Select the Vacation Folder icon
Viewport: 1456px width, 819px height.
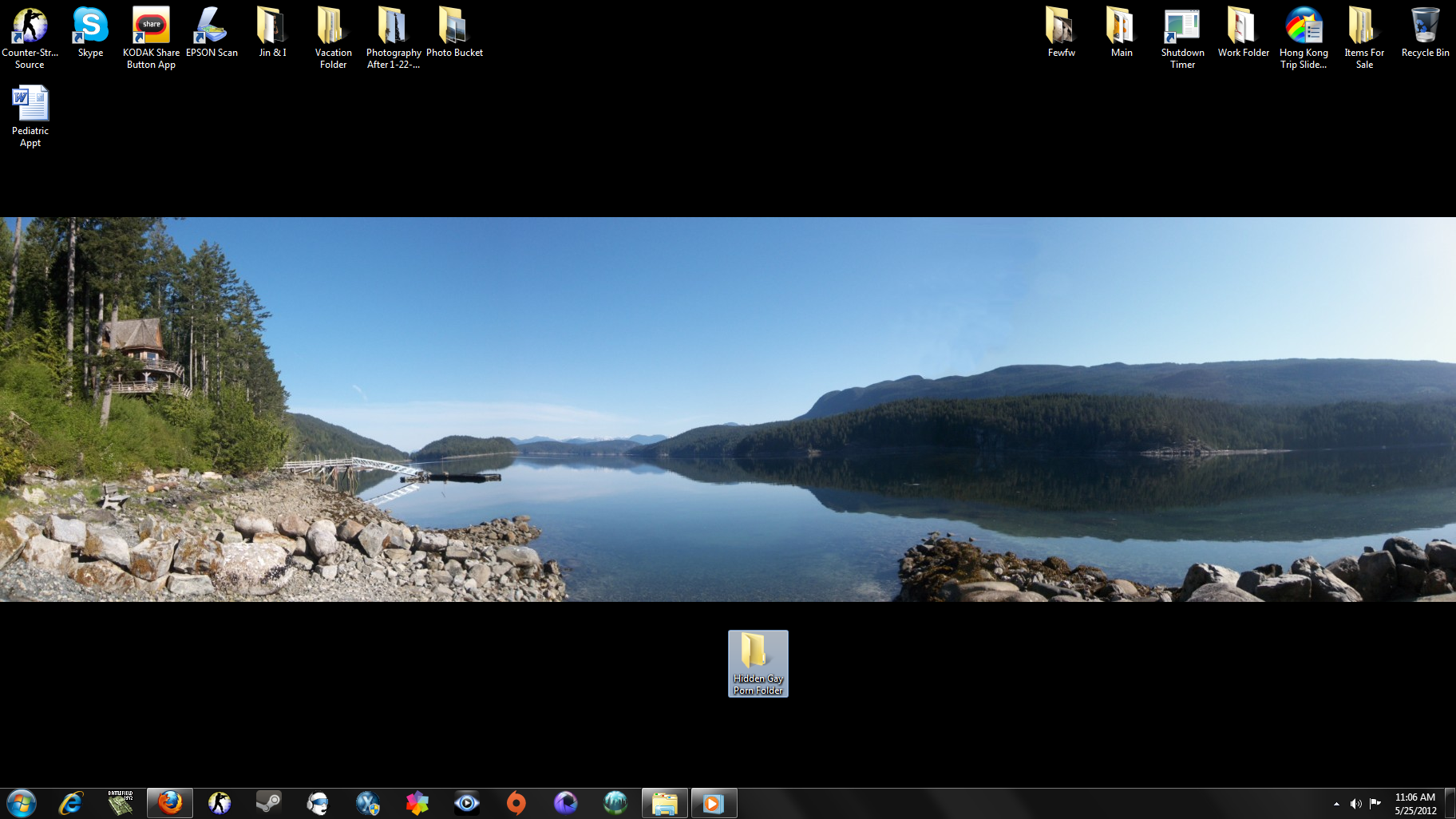click(x=333, y=38)
